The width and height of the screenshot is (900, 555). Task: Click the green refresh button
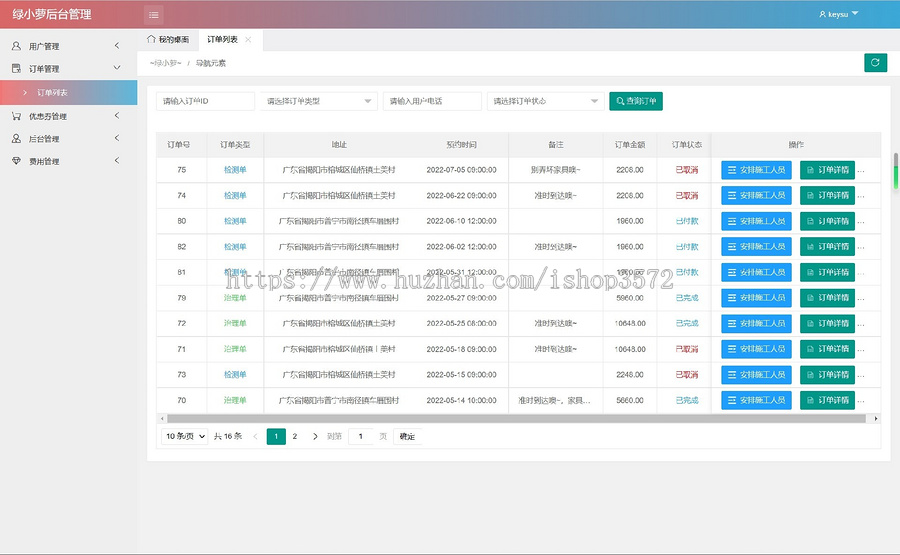(875, 63)
